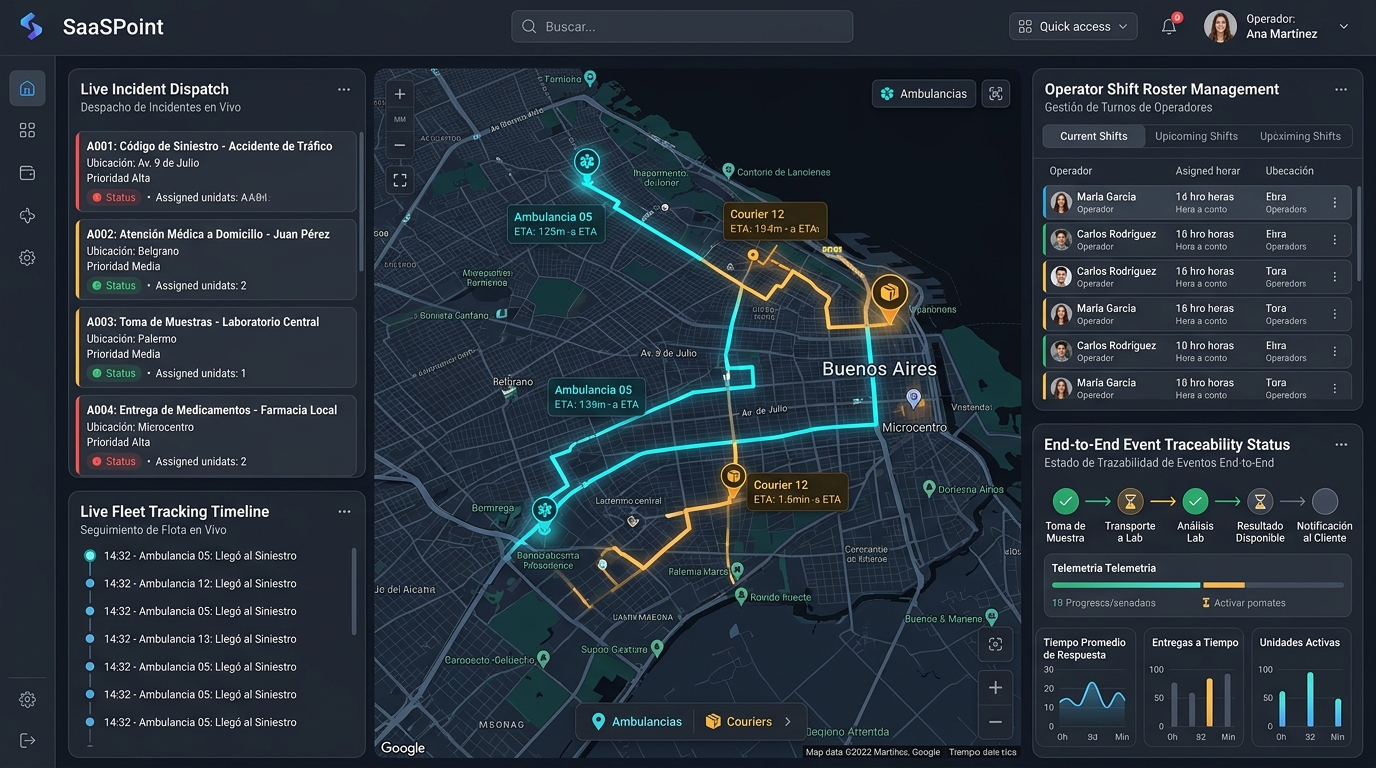
Task: Click the Transporte a Lab hourglass step
Action: click(x=1130, y=501)
